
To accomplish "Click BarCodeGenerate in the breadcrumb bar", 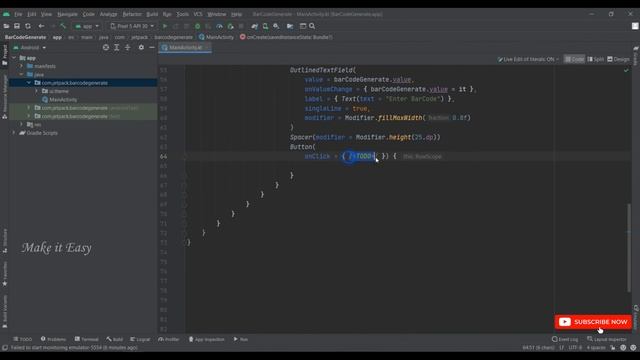I will tap(25, 37).
